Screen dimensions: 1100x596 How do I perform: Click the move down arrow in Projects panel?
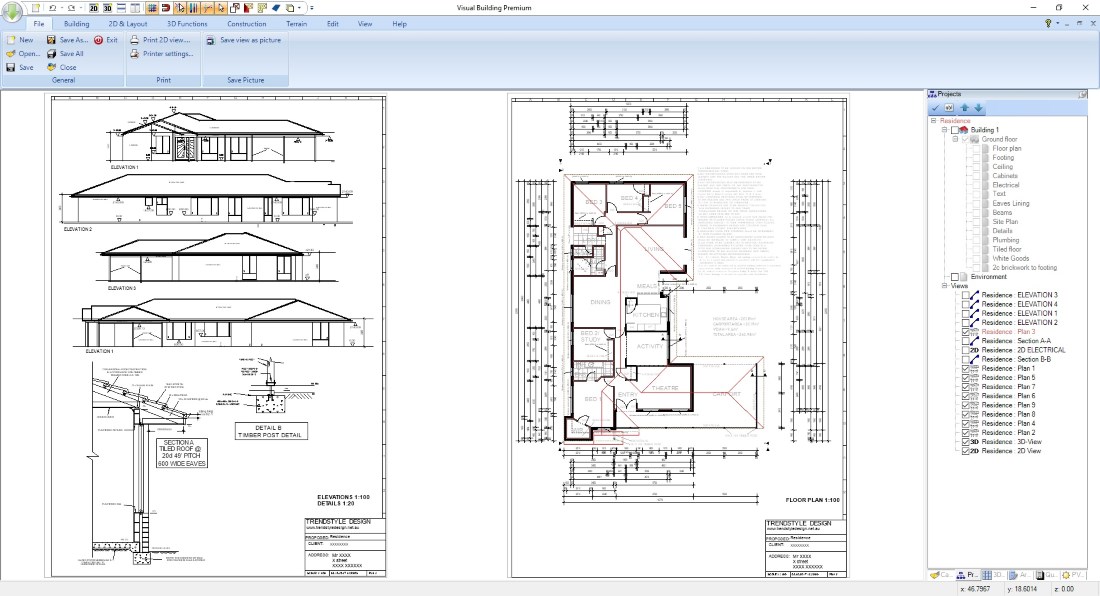click(x=979, y=108)
